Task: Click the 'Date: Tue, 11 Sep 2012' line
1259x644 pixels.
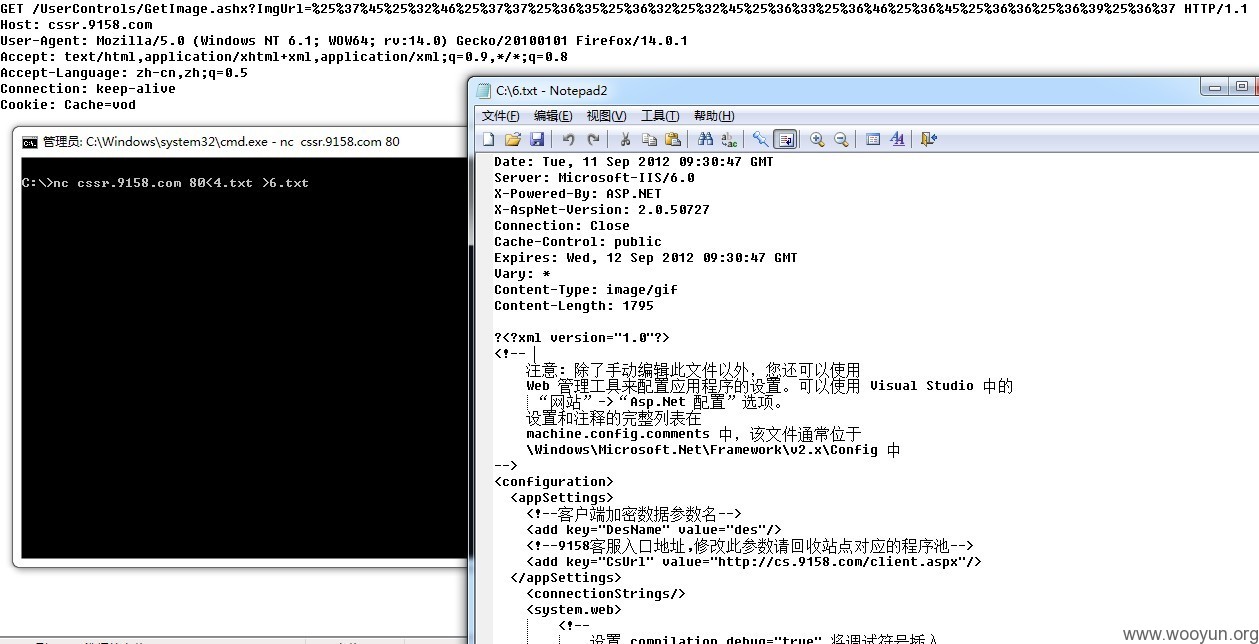Action: coord(634,162)
